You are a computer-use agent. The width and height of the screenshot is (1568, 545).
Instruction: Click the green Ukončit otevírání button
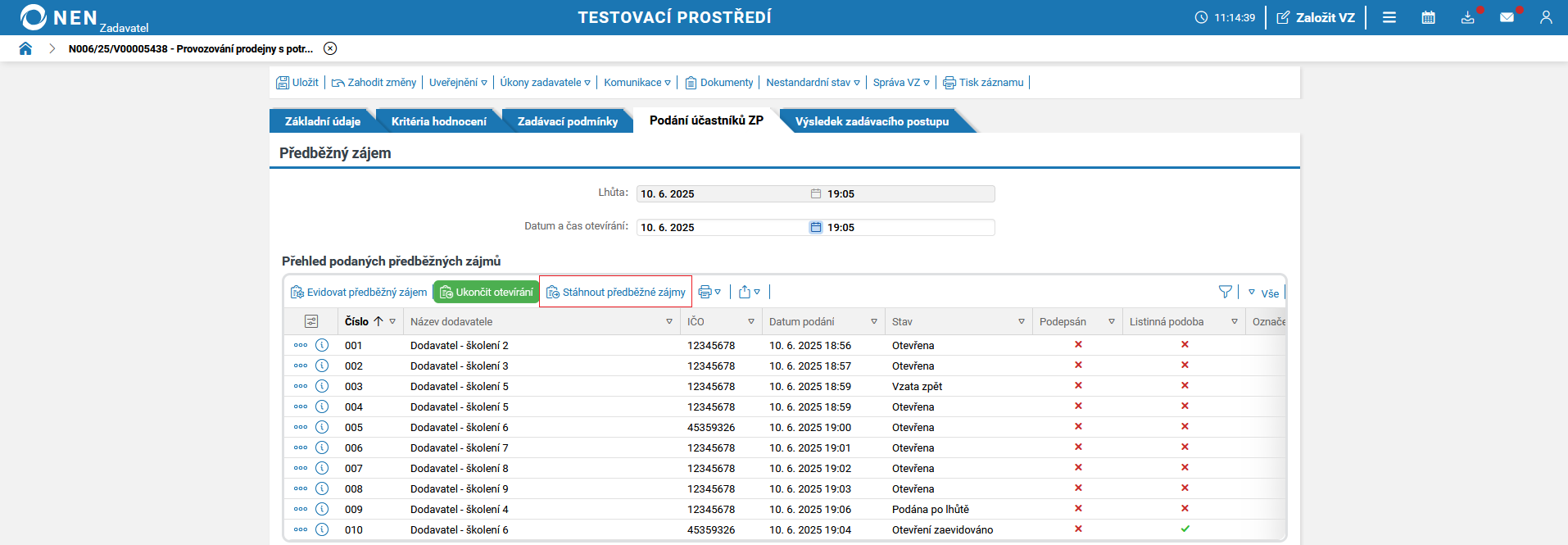pyautogui.click(x=487, y=292)
